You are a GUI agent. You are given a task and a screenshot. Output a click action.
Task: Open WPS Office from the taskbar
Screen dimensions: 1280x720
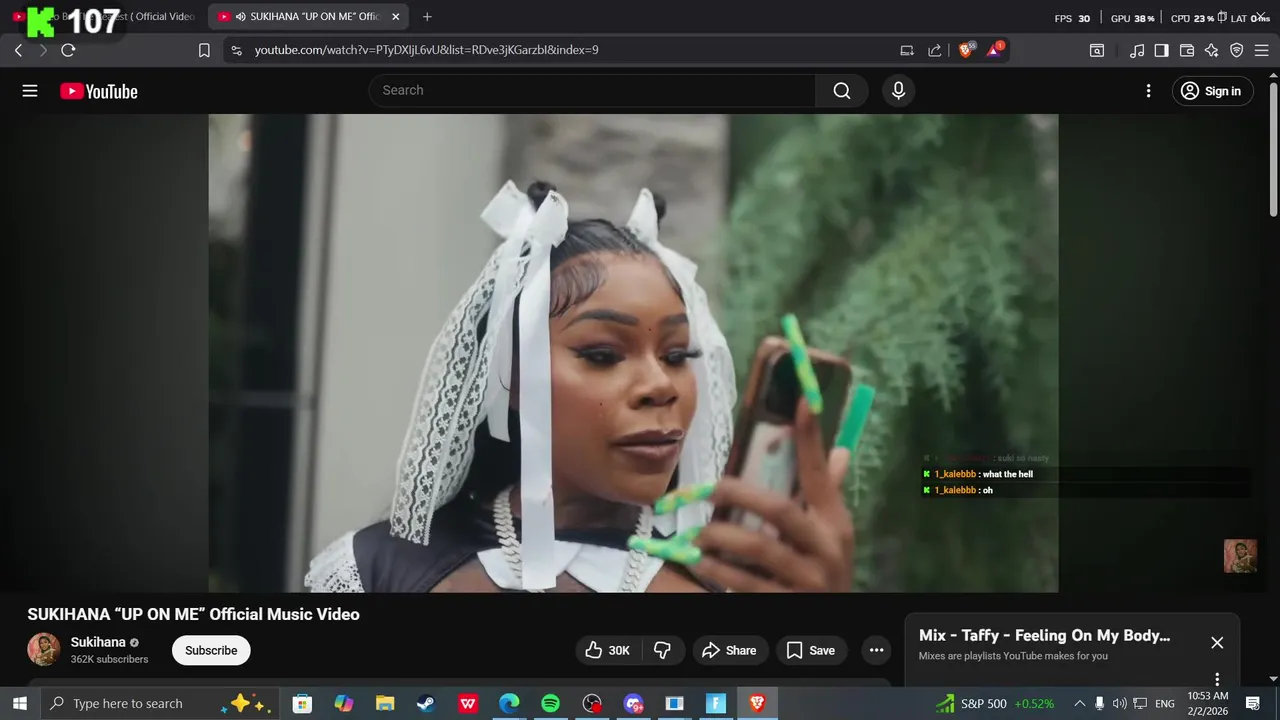pos(468,704)
